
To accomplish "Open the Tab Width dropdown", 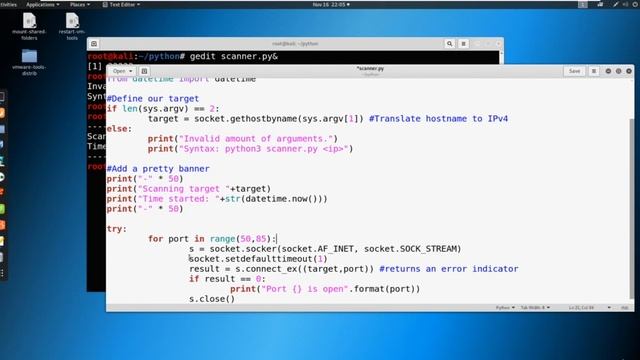I will tap(535, 307).
